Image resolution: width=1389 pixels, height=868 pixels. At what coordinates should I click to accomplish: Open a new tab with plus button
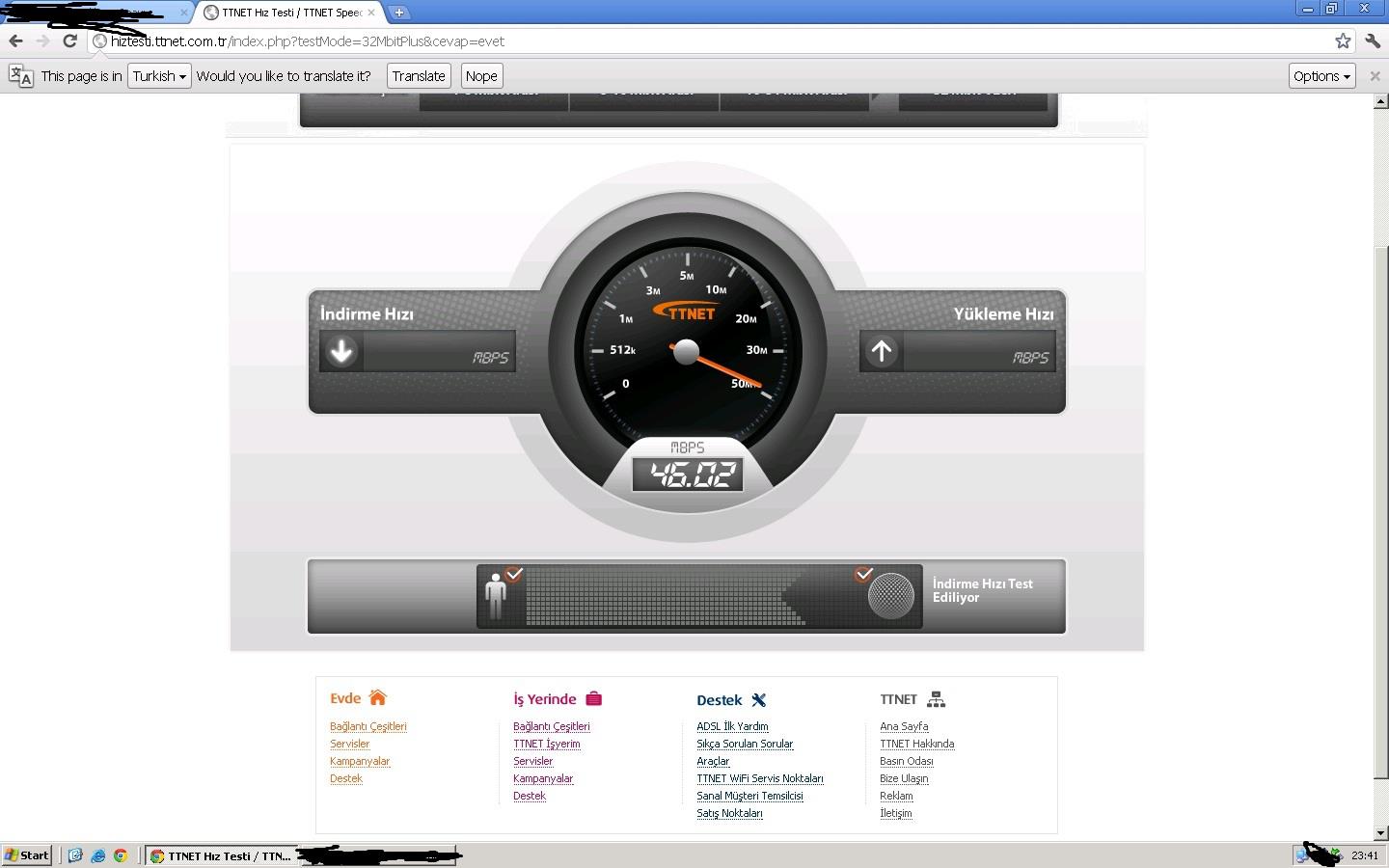[x=398, y=13]
